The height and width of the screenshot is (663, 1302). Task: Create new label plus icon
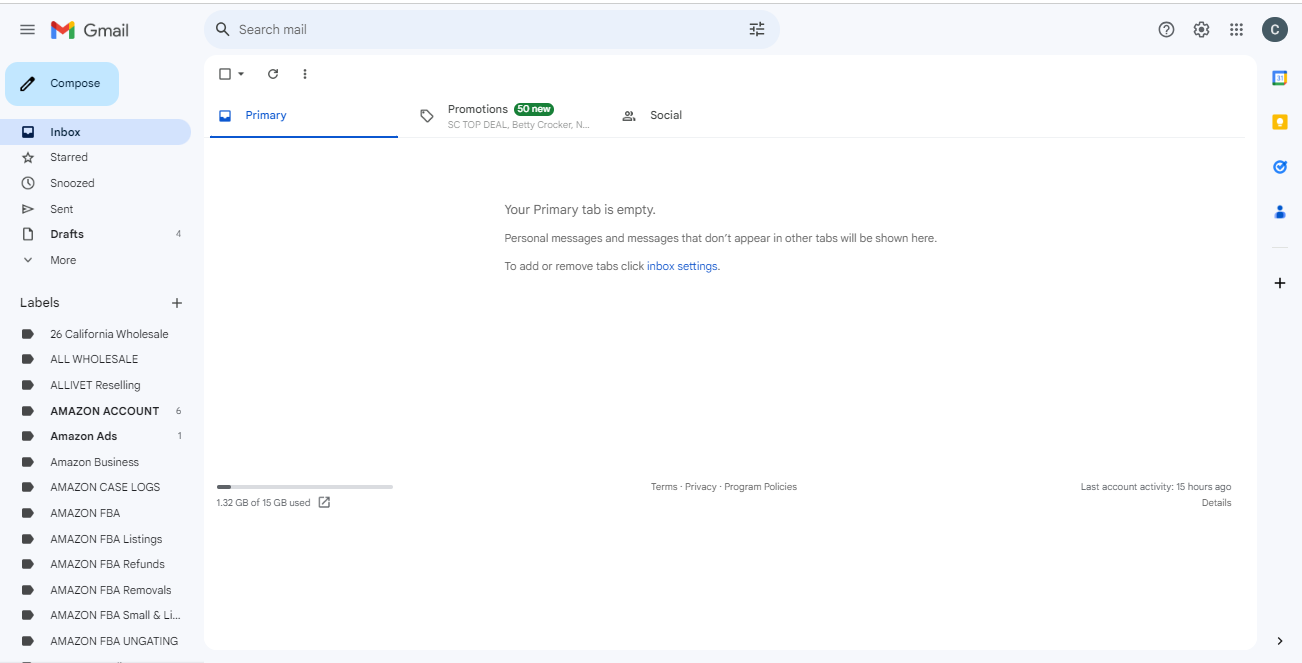pos(177,303)
